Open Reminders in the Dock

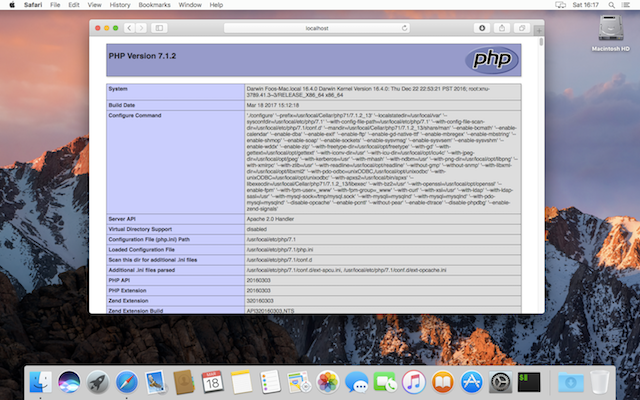pyautogui.click(x=270, y=382)
